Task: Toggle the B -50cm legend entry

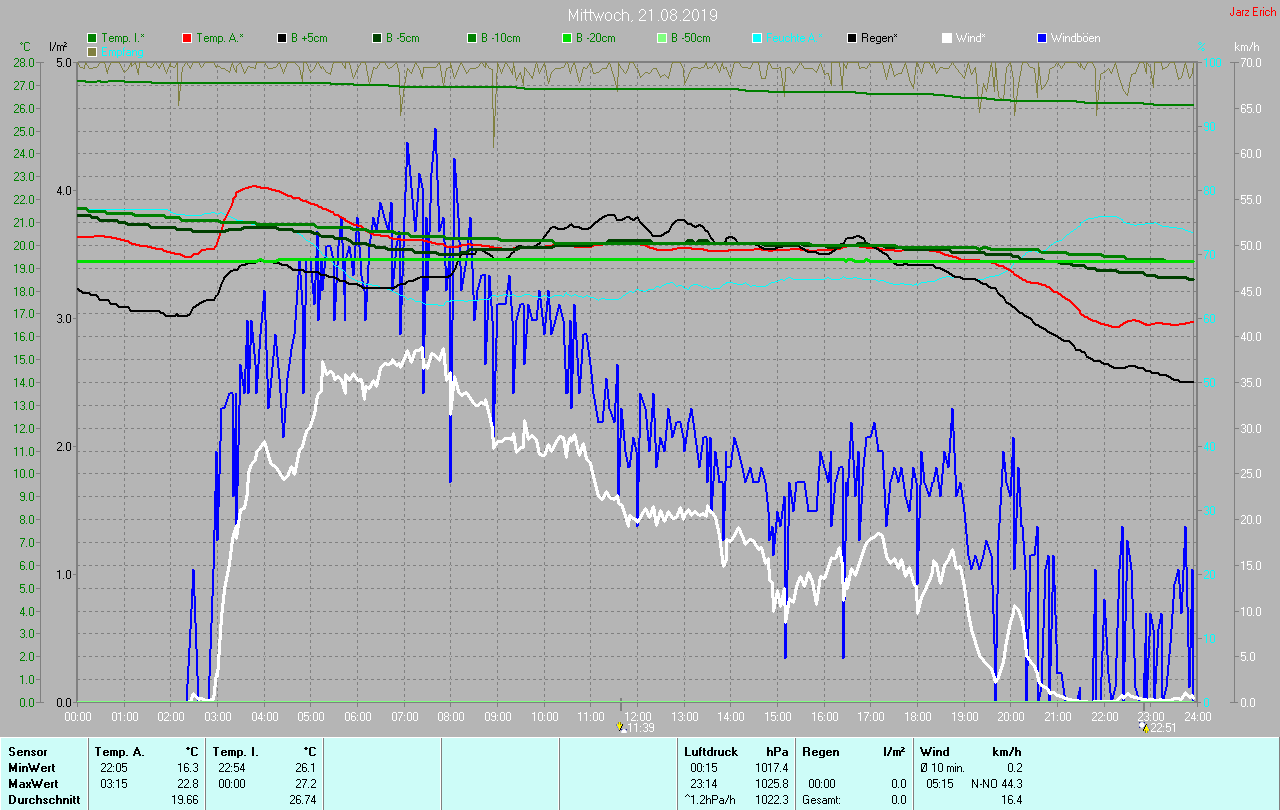Action: [662, 38]
